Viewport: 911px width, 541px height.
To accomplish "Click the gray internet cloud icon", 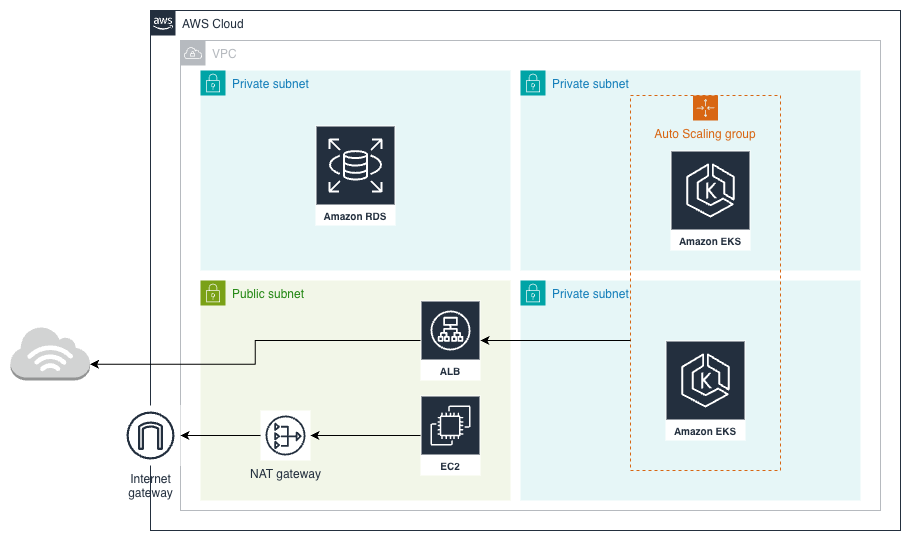I will click(x=51, y=354).
